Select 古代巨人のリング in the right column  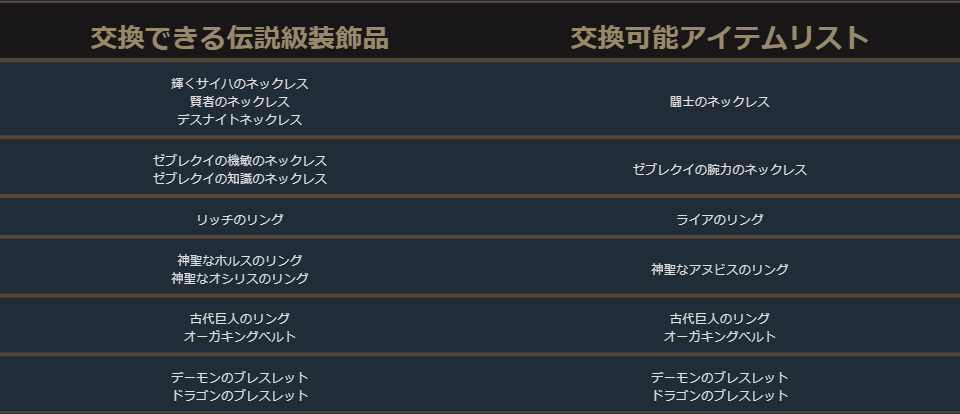719,319
